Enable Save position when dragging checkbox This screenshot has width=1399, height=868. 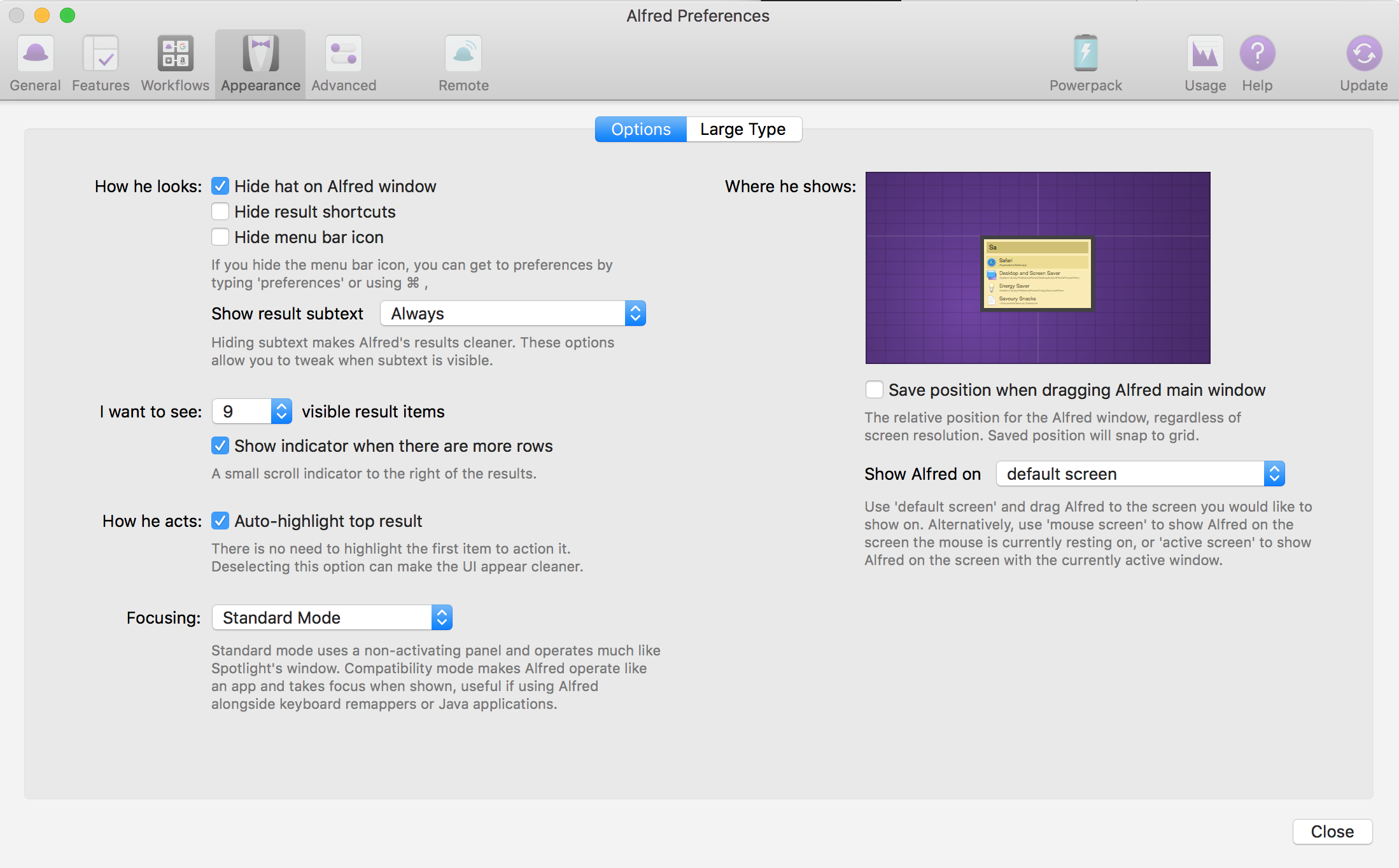[x=875, y=389]
